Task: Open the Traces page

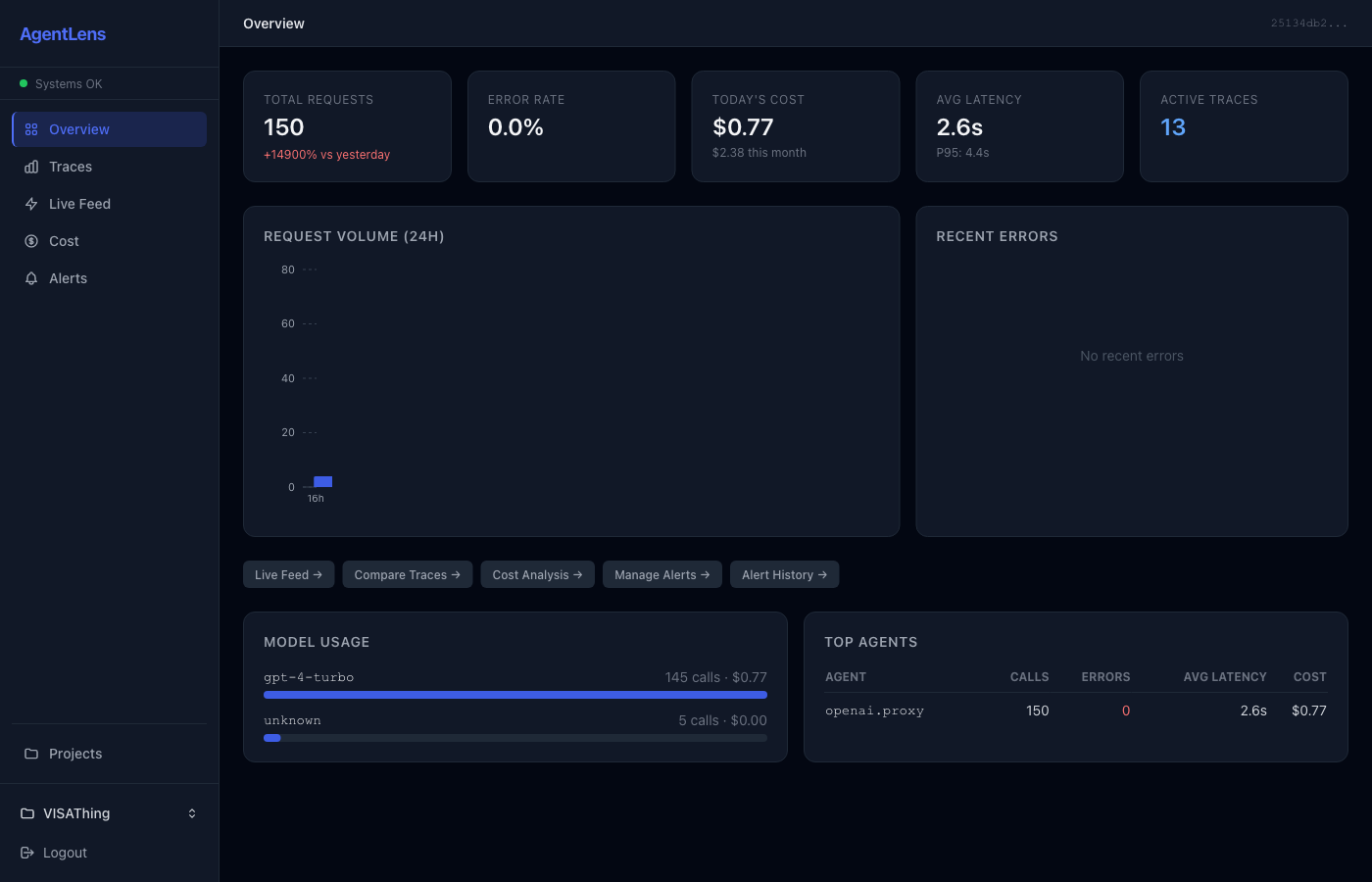Action: [109, 167]
